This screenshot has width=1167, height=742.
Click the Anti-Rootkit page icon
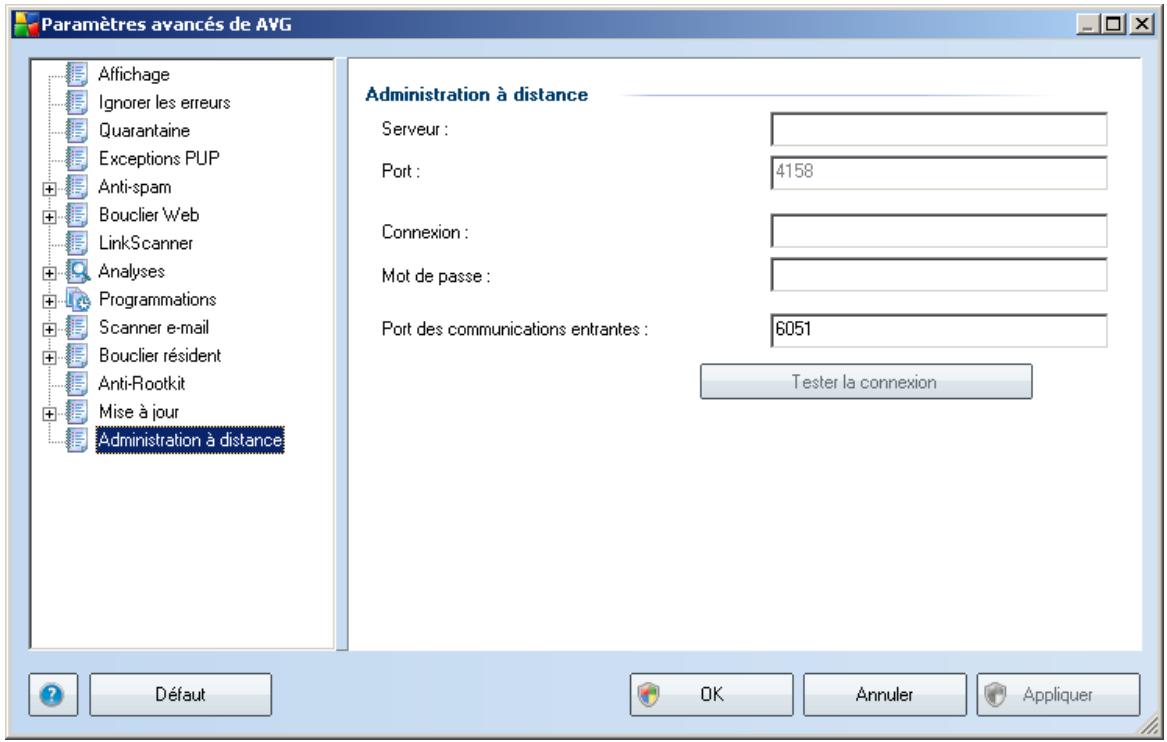[76, 384]
